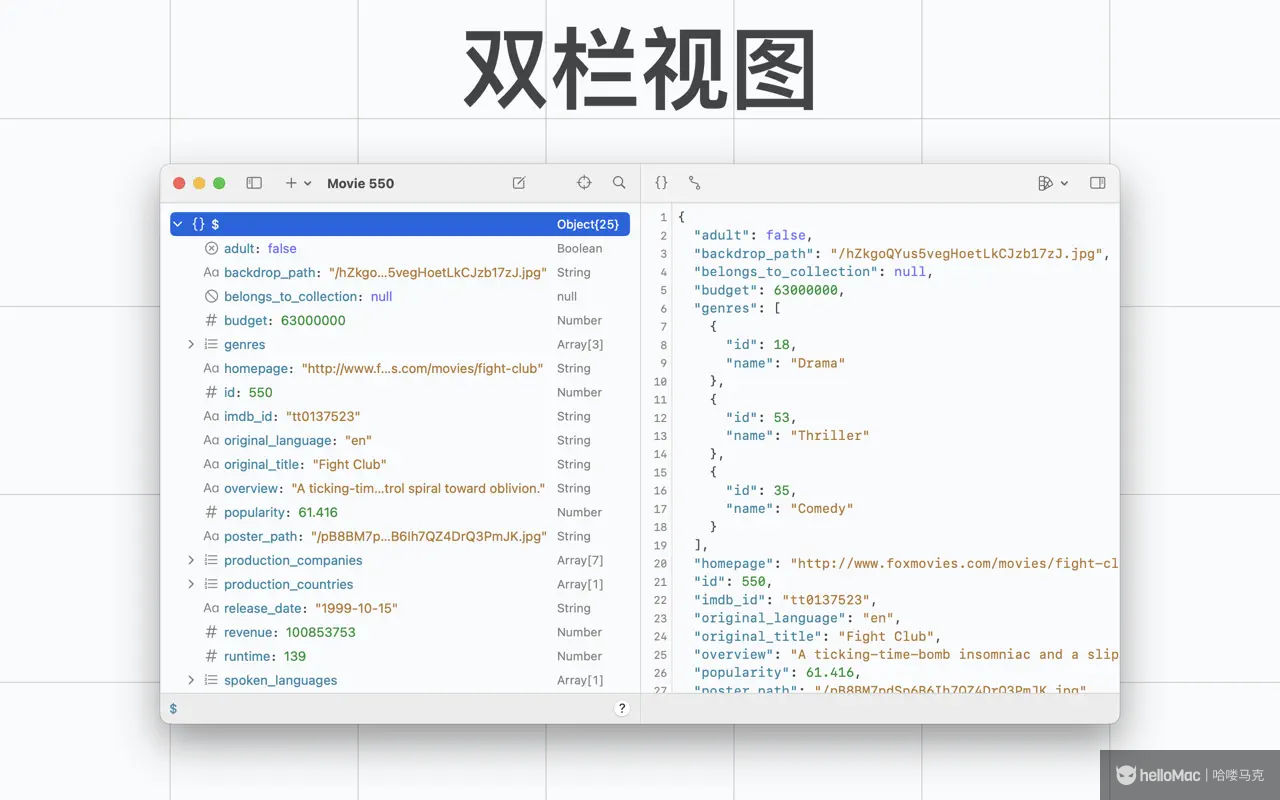Click the number icon beside id
Viewport: 1280px width, 800px height.
tap(211, 392)
